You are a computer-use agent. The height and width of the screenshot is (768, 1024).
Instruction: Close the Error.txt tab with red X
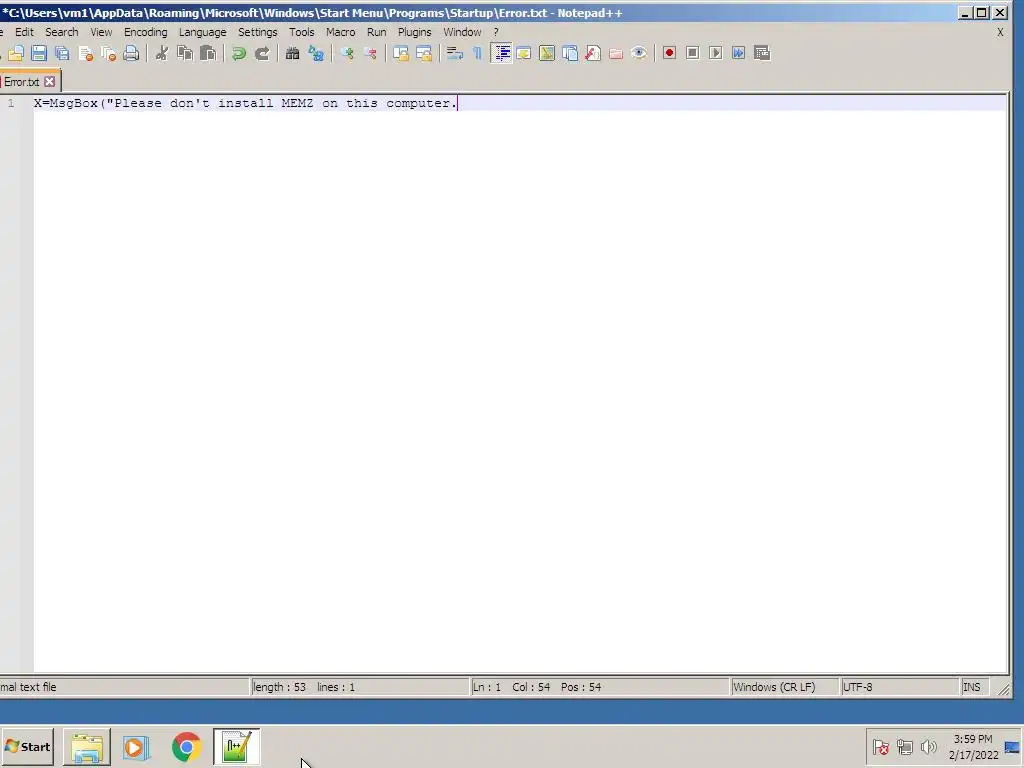coord(50,82)
